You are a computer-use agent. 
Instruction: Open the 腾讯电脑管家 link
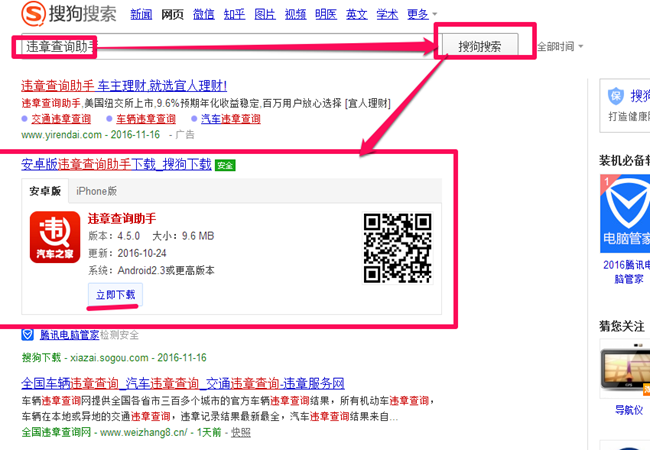[69, 335]
